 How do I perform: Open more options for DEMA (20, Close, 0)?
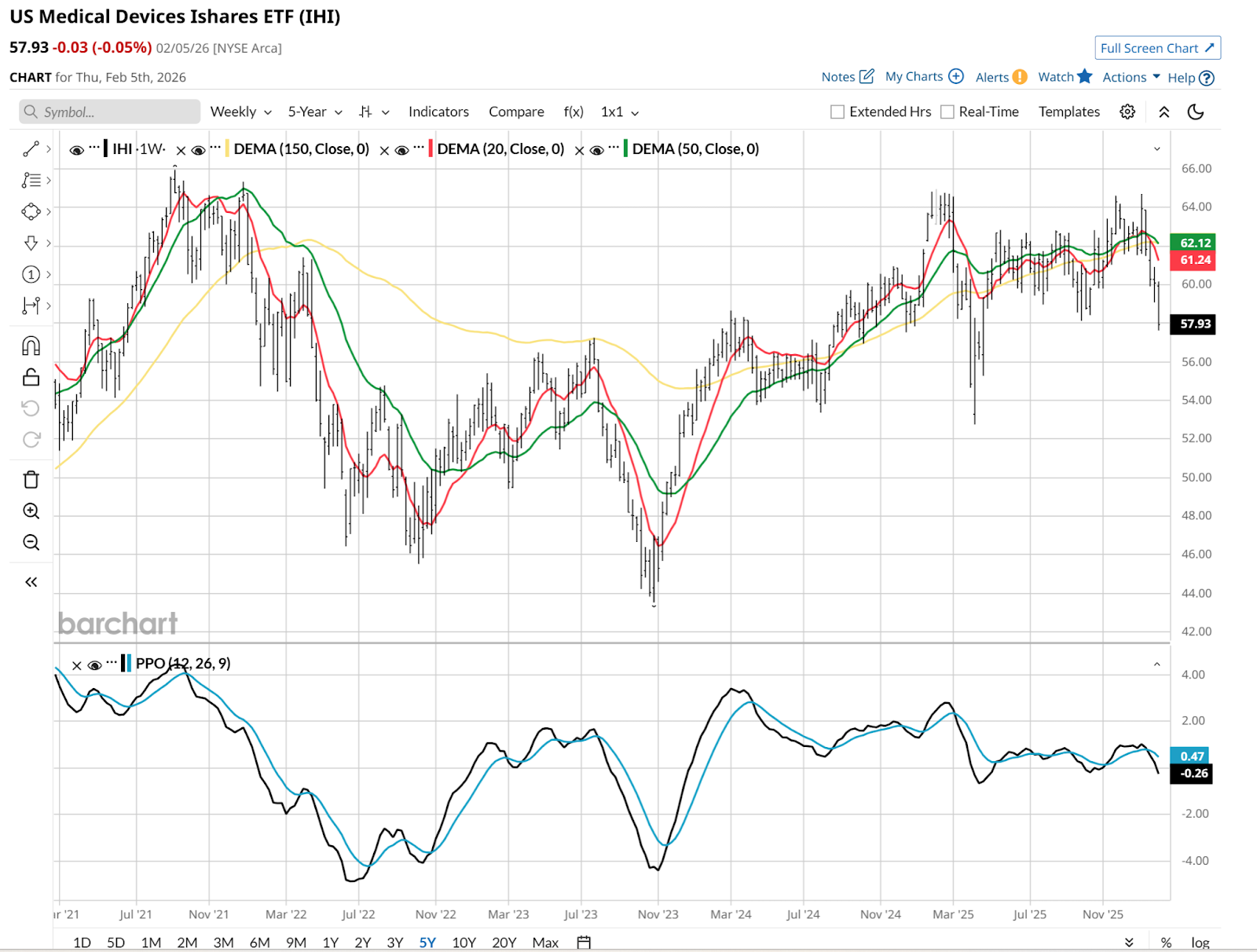[x=419, y=148]
